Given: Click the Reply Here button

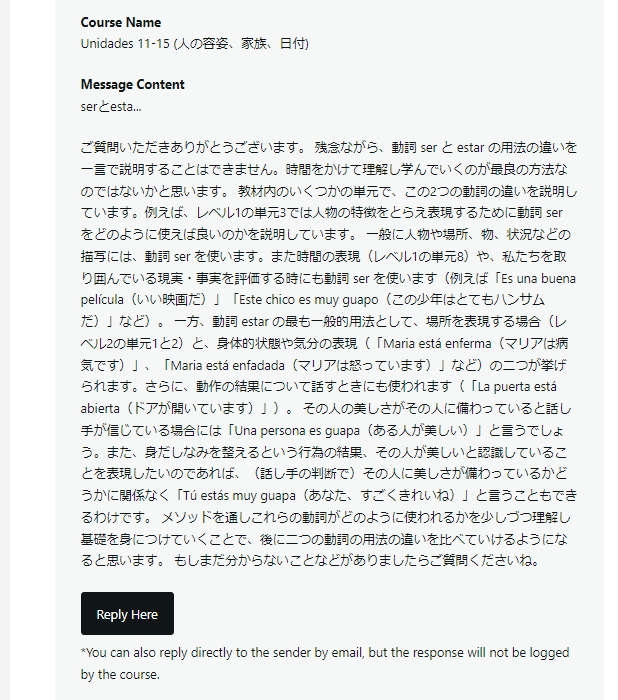Looking at the screenshot, I should 127,613.
